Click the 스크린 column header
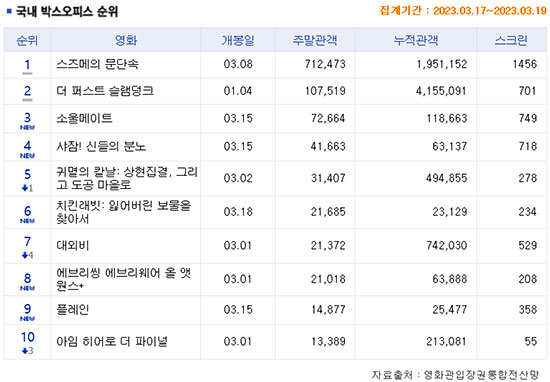The height and width of the screenshot is (382, 550). click(x=511, y=40)
